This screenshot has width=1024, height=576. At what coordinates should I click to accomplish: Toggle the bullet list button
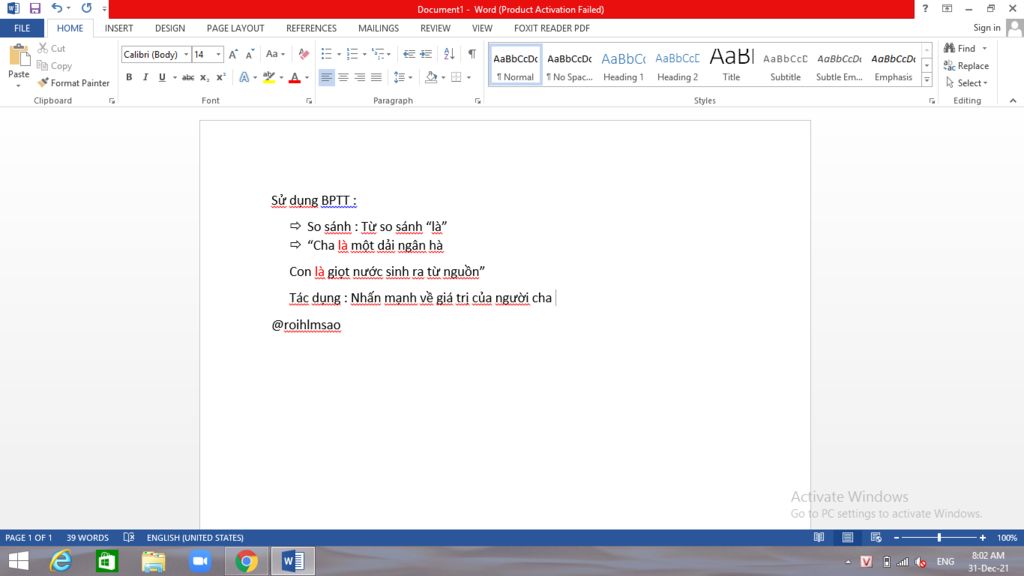point(327,54)
